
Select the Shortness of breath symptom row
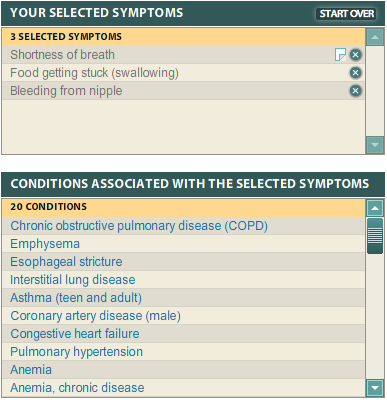tap(183, 55)
